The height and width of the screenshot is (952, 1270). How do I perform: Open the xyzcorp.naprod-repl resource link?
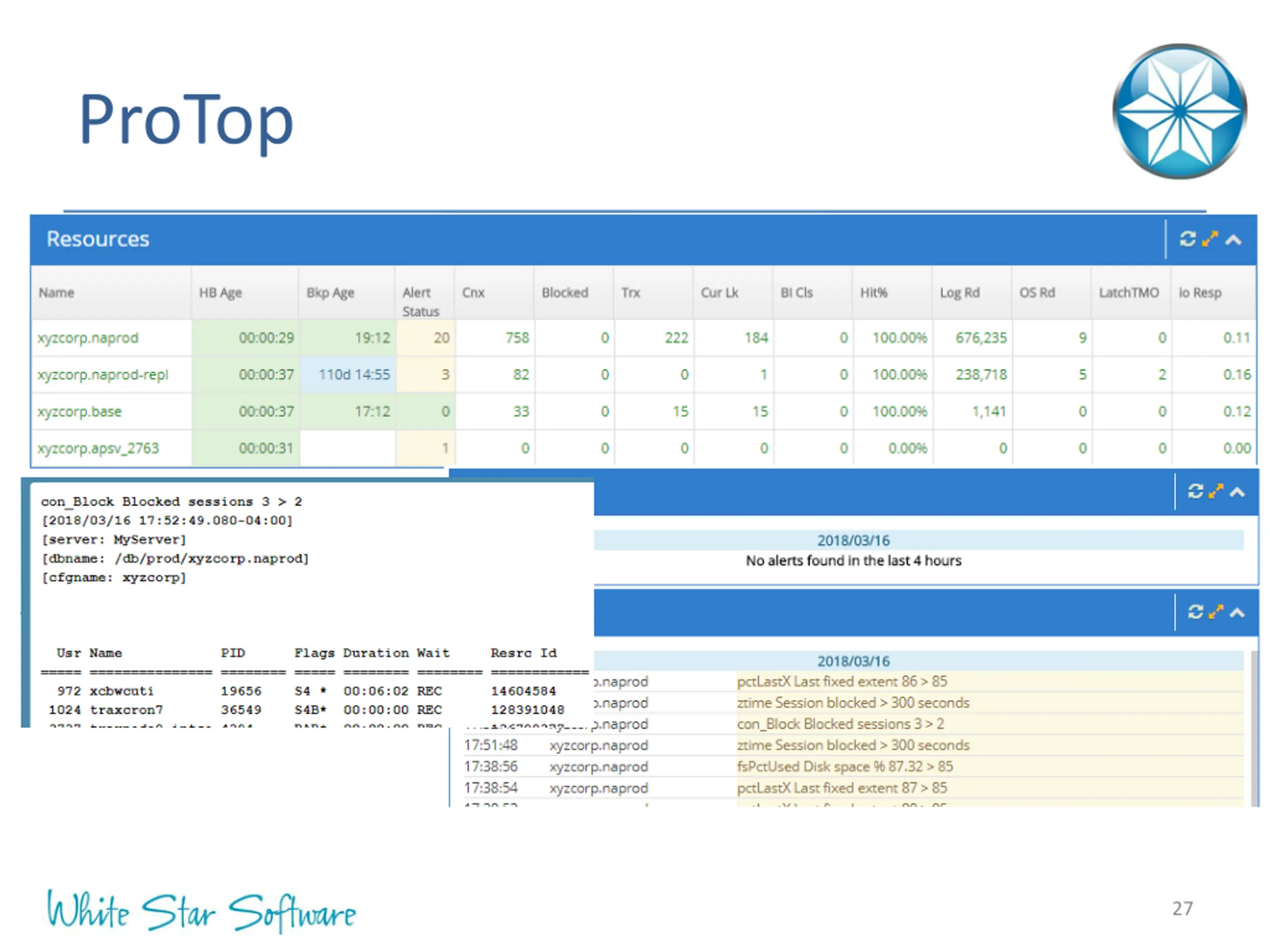click(103, 375)
